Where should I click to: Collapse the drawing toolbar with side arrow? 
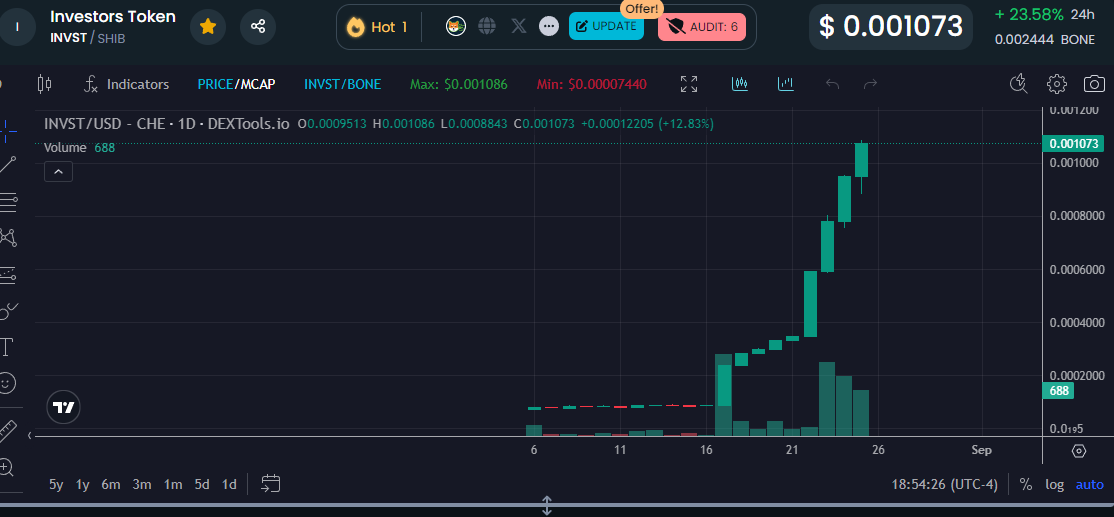29,435
